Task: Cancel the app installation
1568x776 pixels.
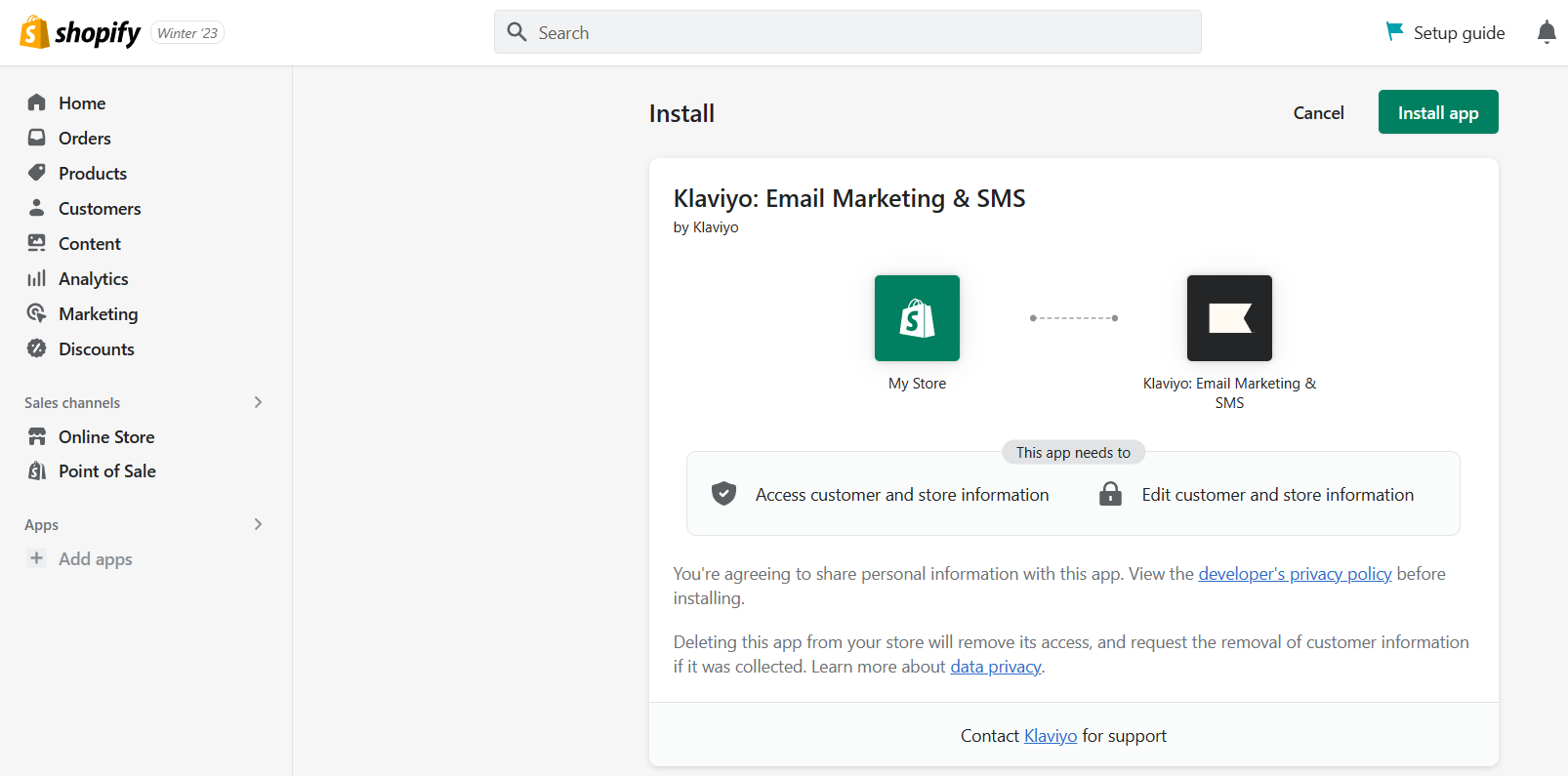Action: click(x=1318, y=112)
